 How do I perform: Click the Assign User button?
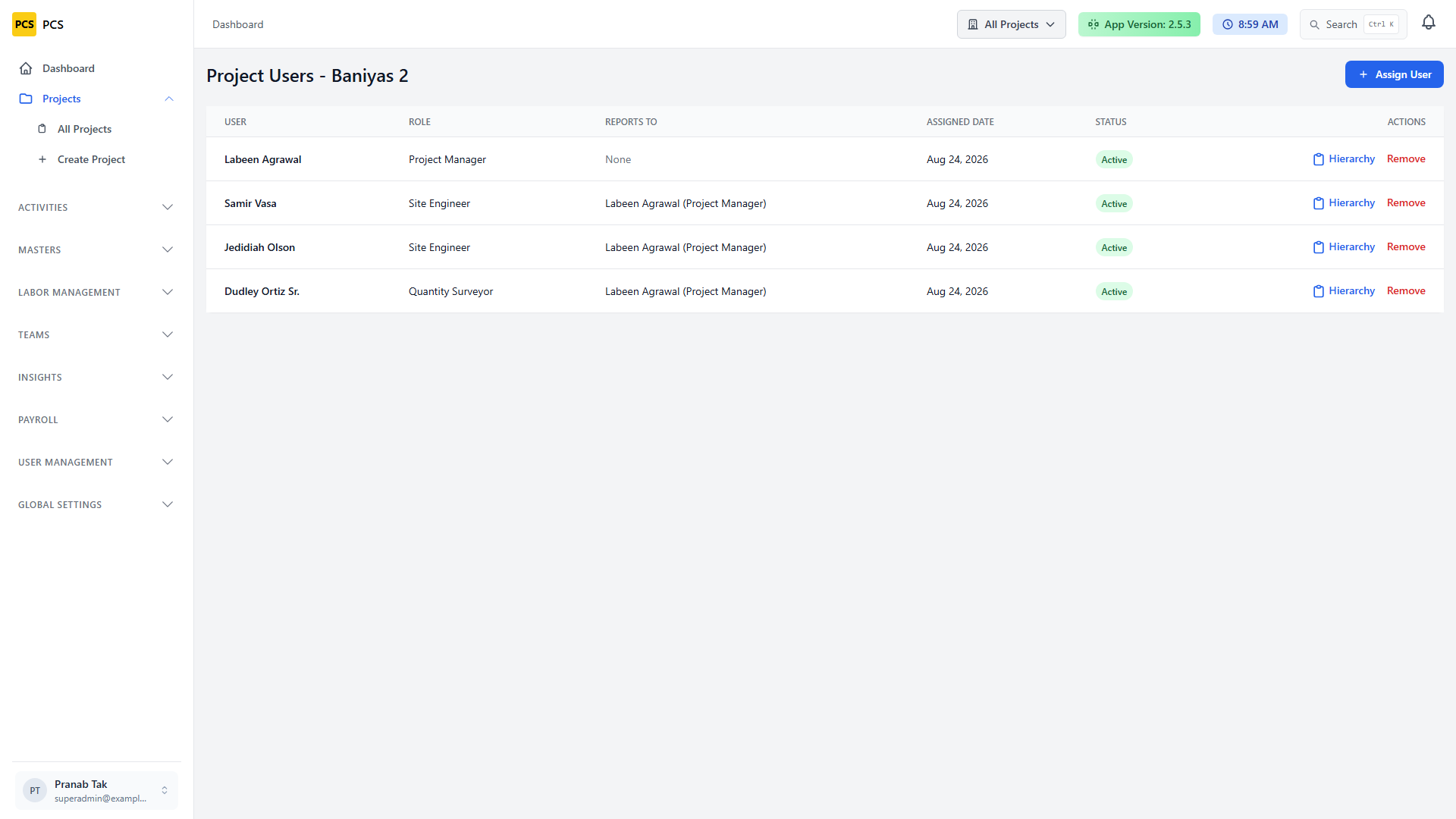[1394, 74]
